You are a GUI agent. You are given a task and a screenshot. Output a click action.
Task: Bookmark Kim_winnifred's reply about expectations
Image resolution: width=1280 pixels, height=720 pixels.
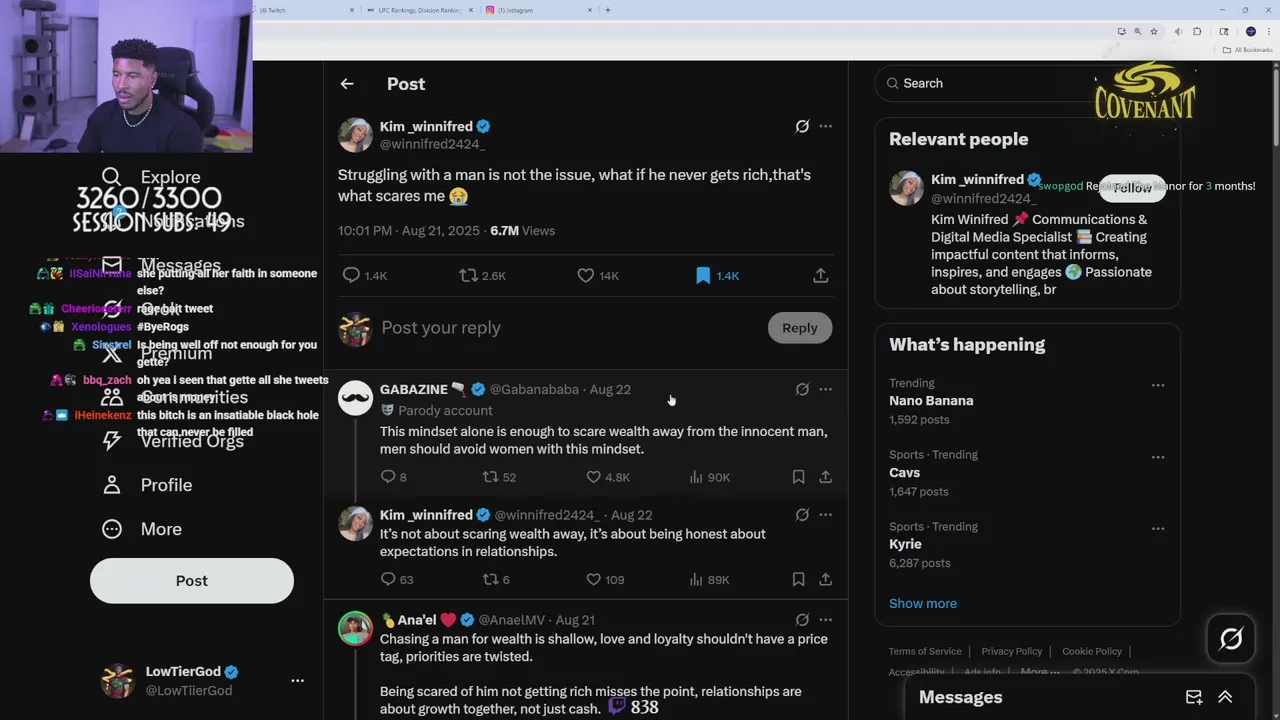point(798,579)
